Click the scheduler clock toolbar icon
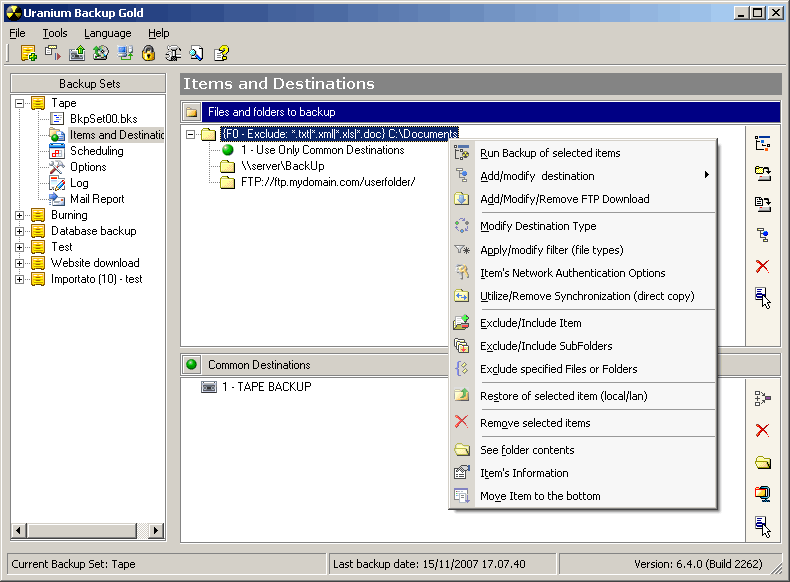Screen dimensions: 790x582 100,53
